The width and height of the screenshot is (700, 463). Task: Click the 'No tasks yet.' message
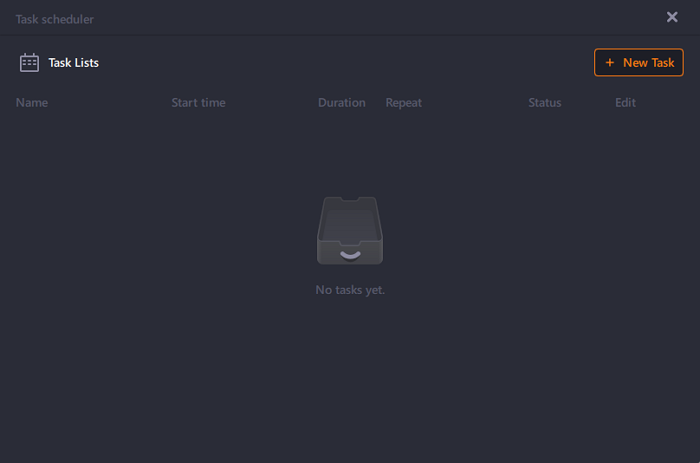[x=350, y=290]
